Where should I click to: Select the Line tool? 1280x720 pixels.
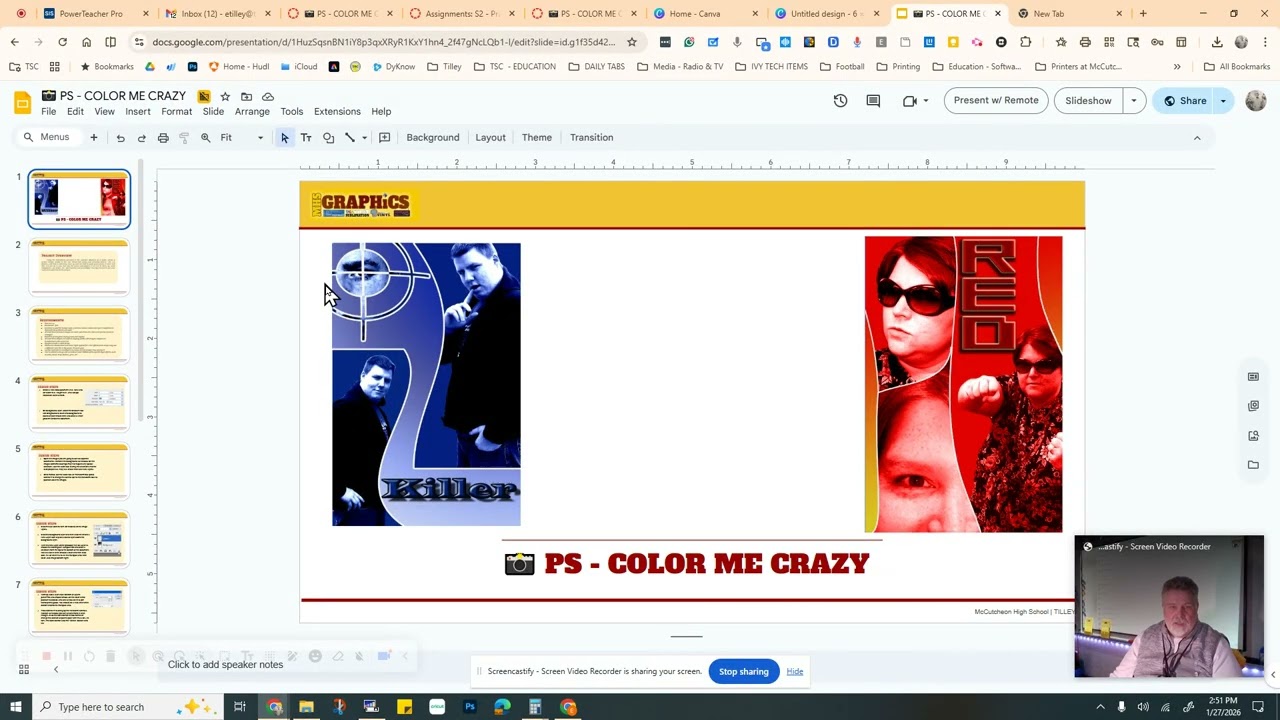point(349,138)
